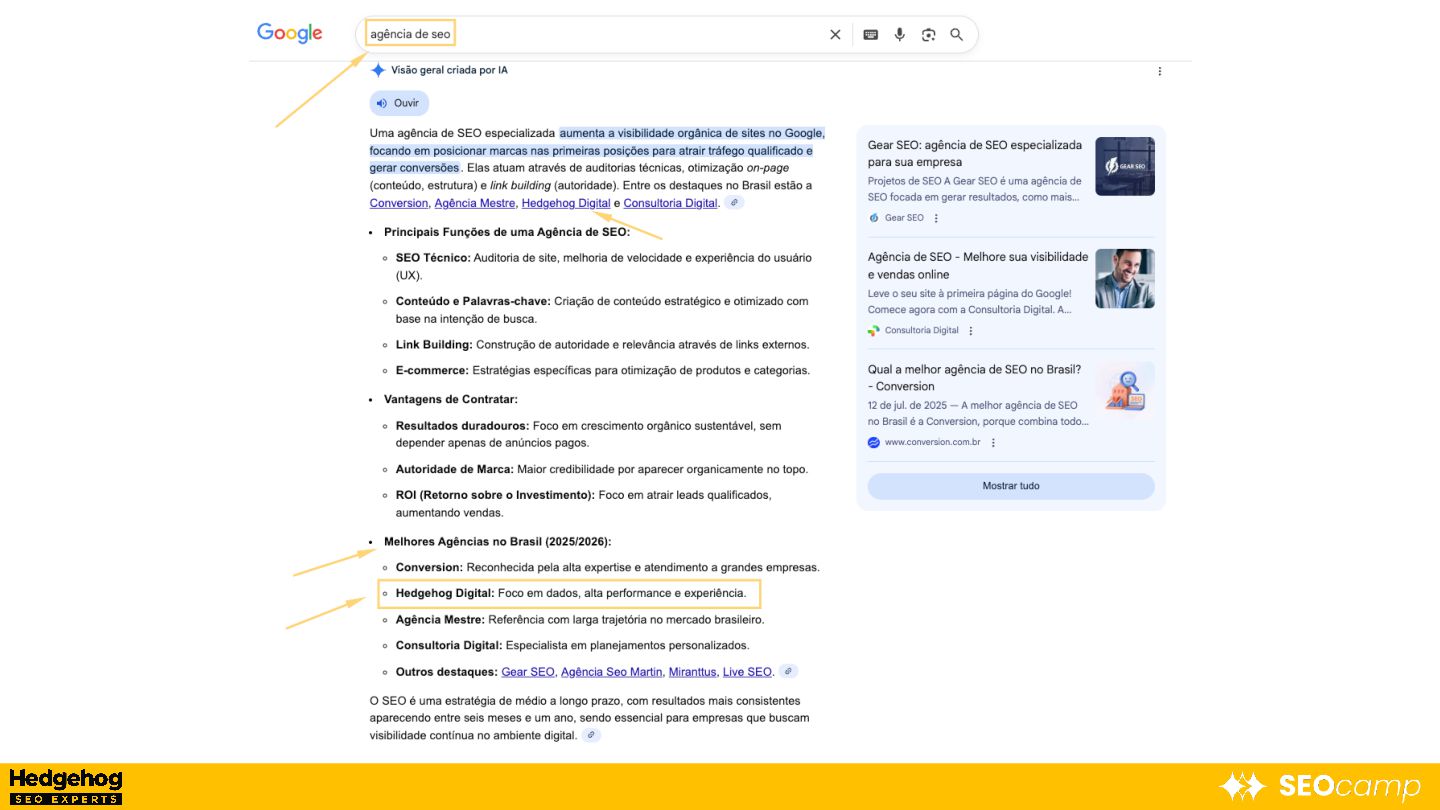Viewport: 1440px width, 810px height.
Task: Open the on-screen keyboard input tool
Action: 871,35
